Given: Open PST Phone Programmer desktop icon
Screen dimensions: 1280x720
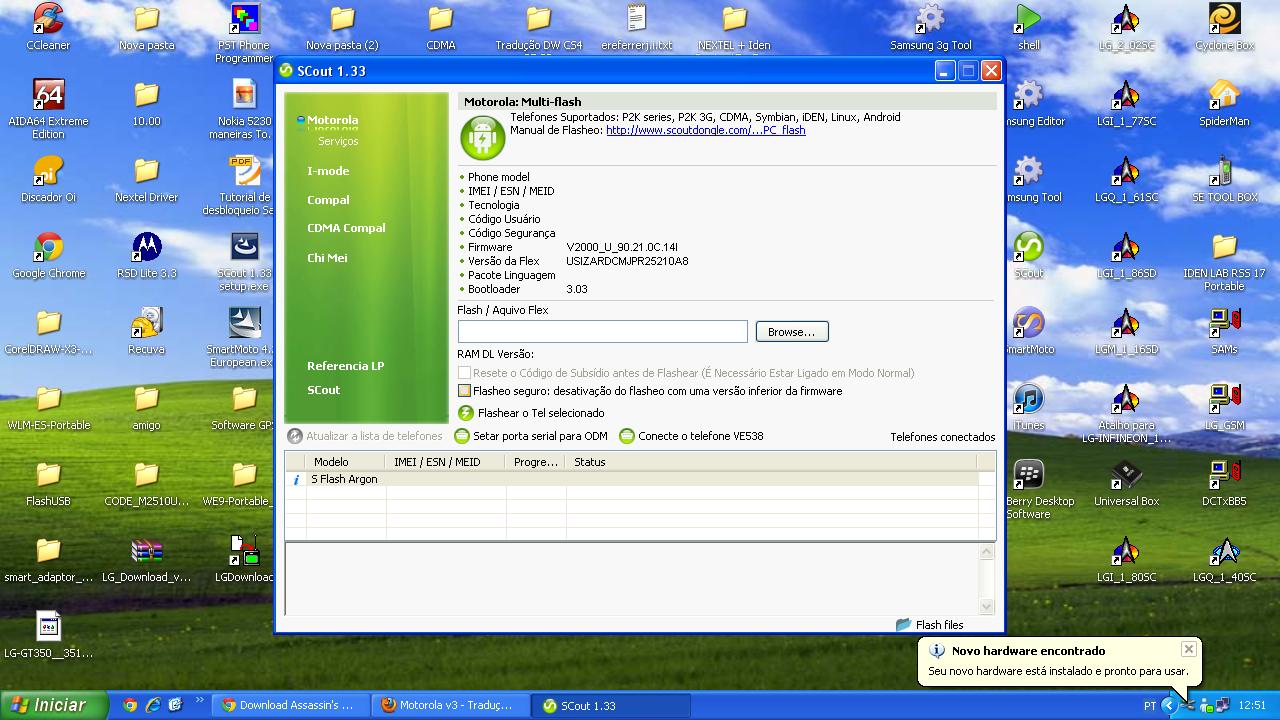Looking at the screenshot, I should pyautogui.click(x=244, y=32).
